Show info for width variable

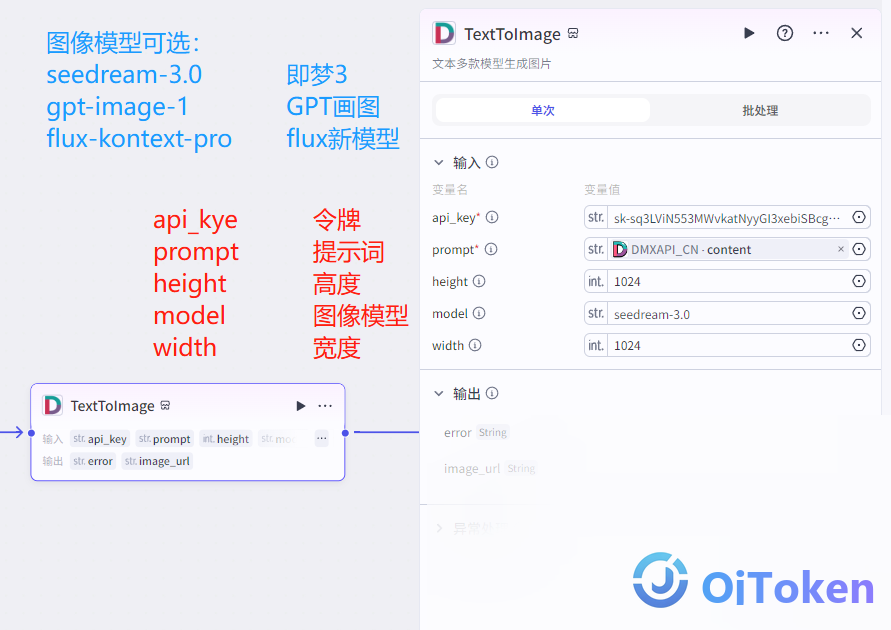pos(475,345)
